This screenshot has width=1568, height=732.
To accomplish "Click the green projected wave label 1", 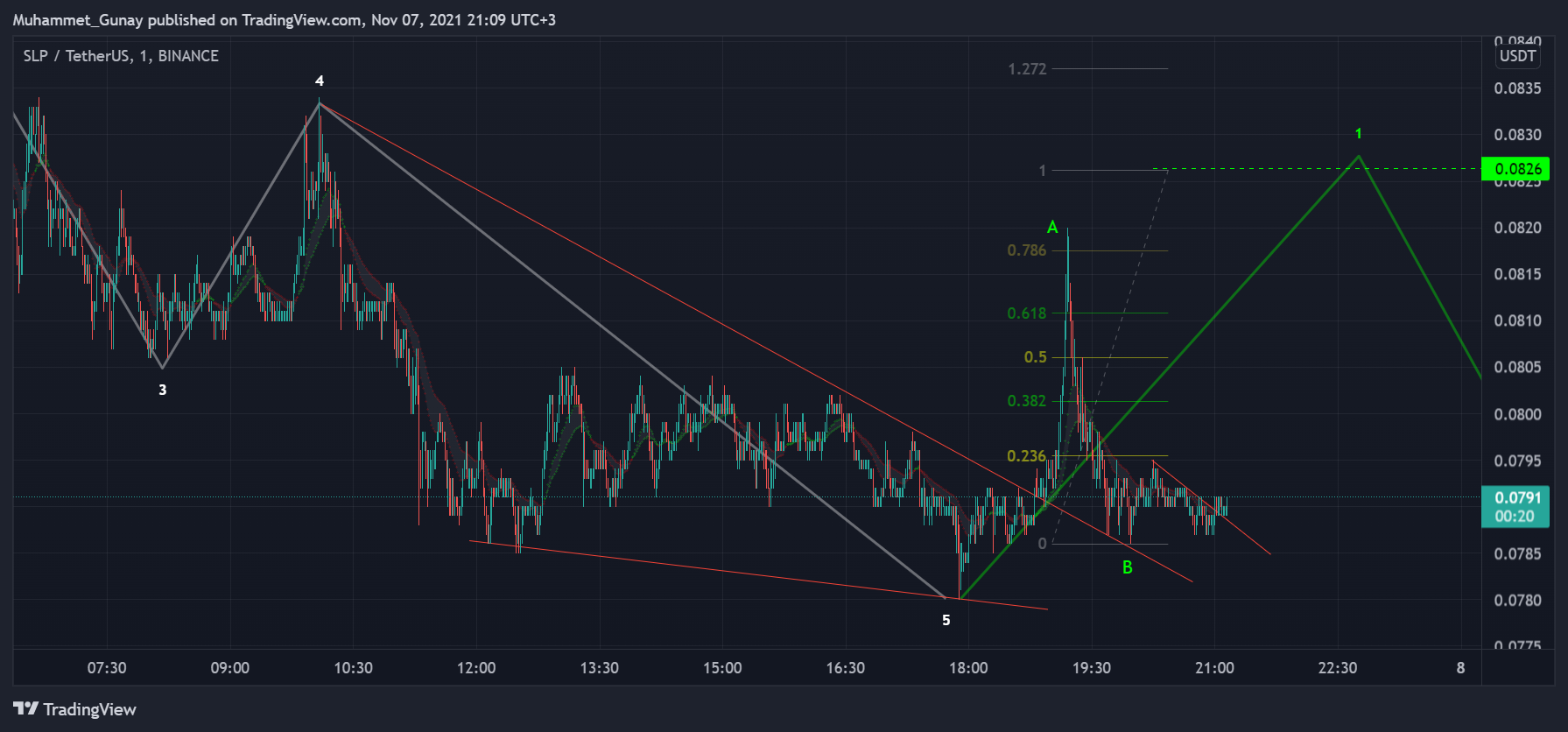I will [x=1359, y=134].
